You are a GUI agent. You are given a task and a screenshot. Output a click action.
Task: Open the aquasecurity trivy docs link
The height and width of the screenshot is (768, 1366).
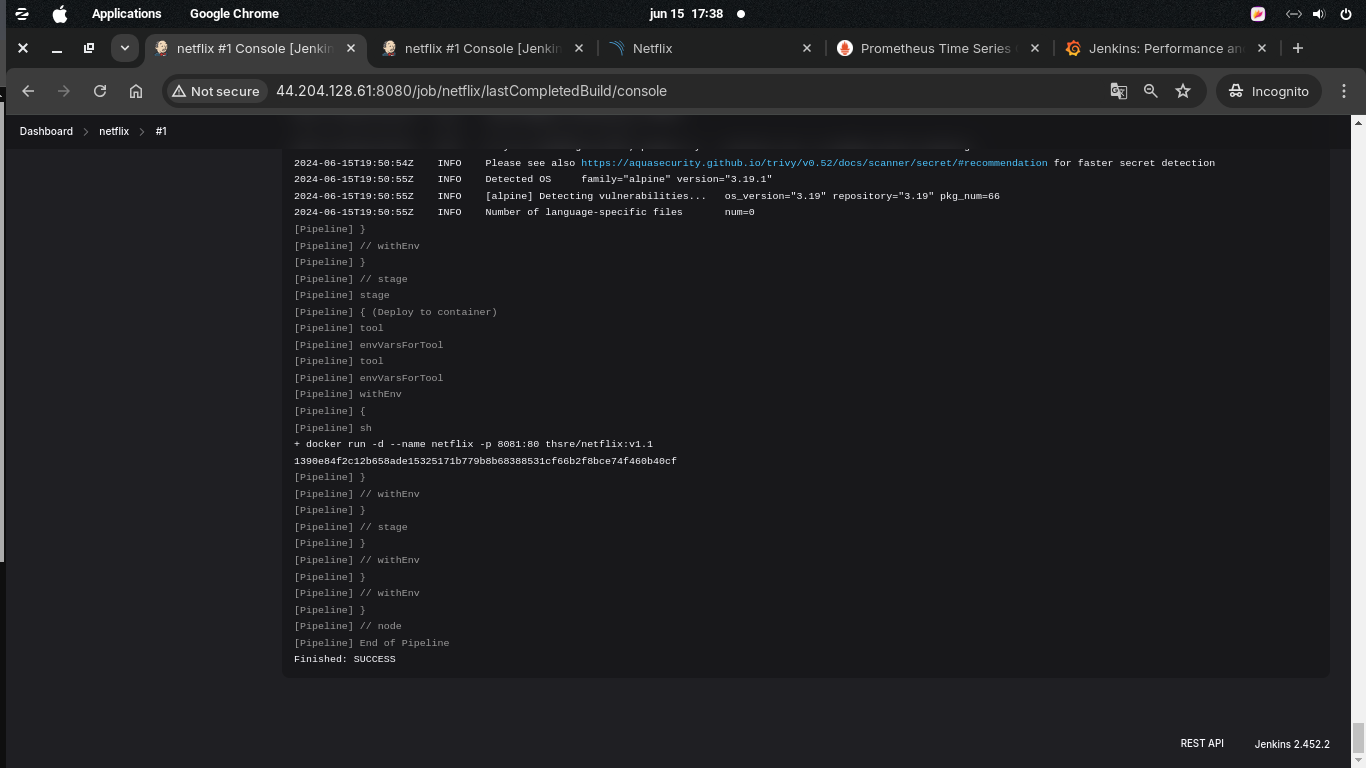point(814,163)
